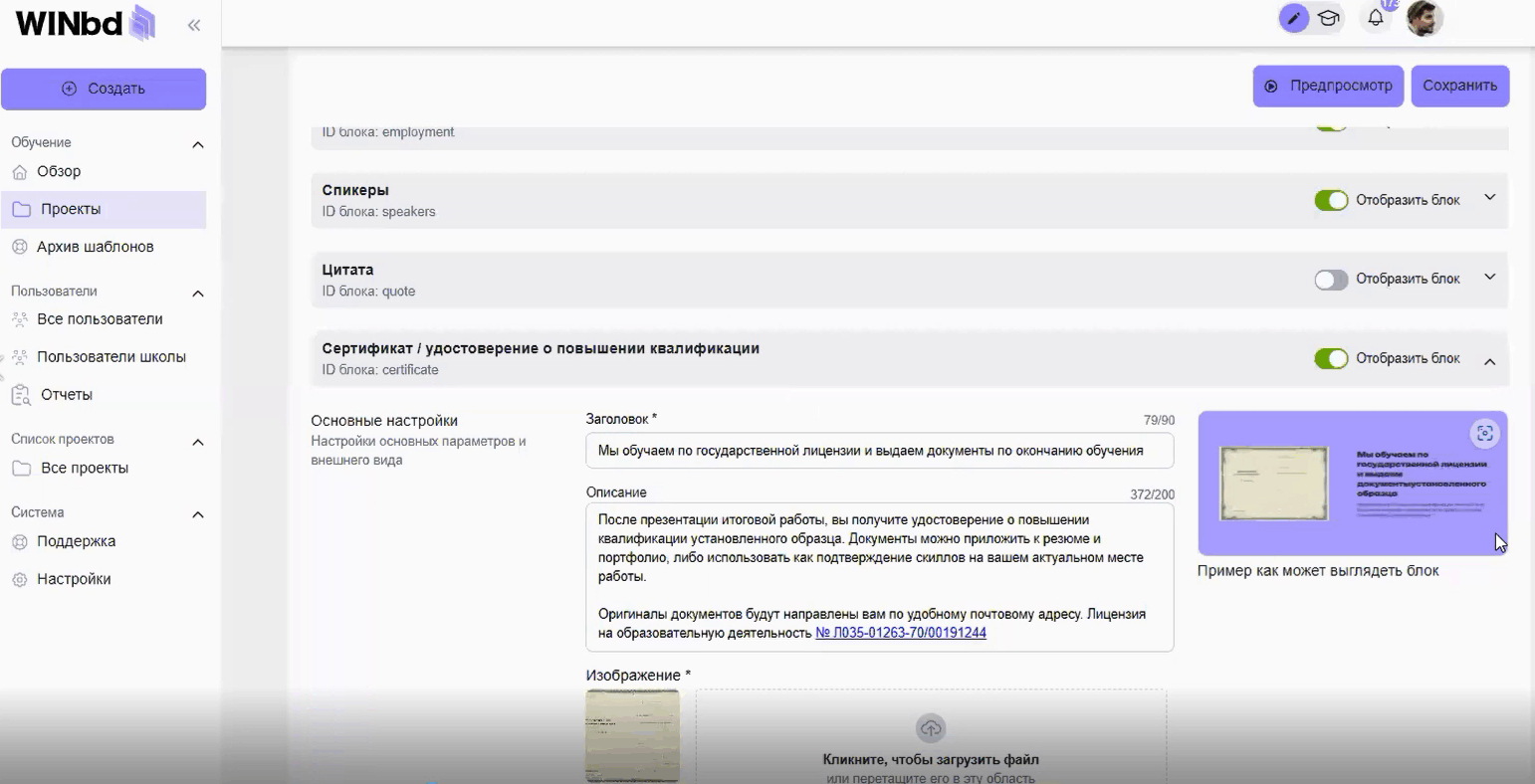Collapse the Система sidebar section
The height and width of the screenshot is (784, 1535).
click(198, 514)
